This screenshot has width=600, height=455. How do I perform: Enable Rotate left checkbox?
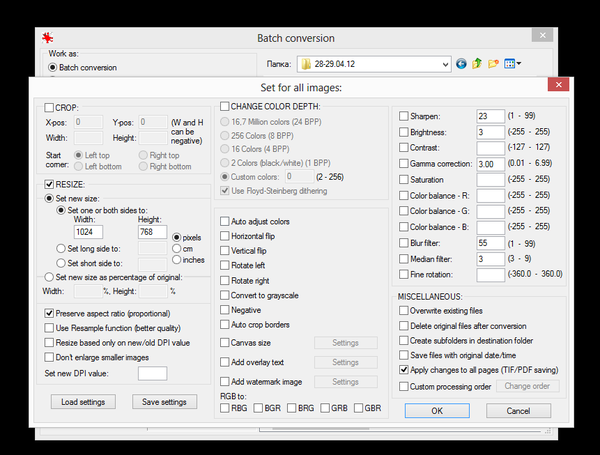click(x=225, y=265)
